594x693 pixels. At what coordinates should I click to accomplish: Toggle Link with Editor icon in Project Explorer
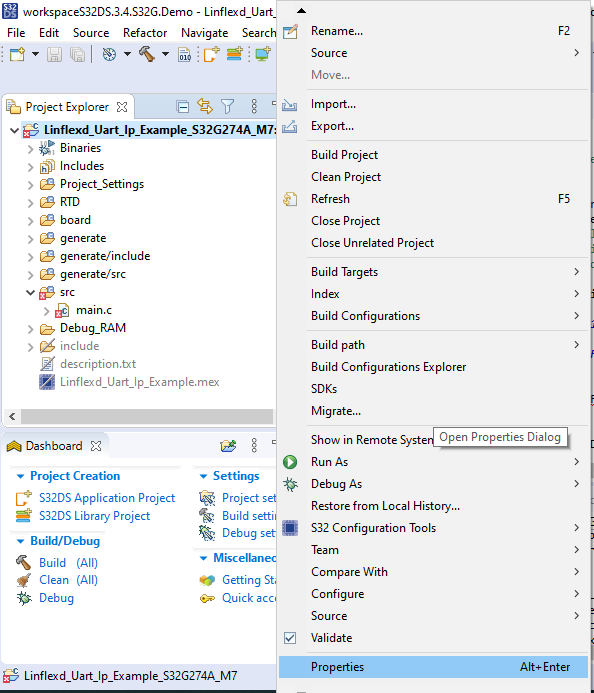pos(205,107)
